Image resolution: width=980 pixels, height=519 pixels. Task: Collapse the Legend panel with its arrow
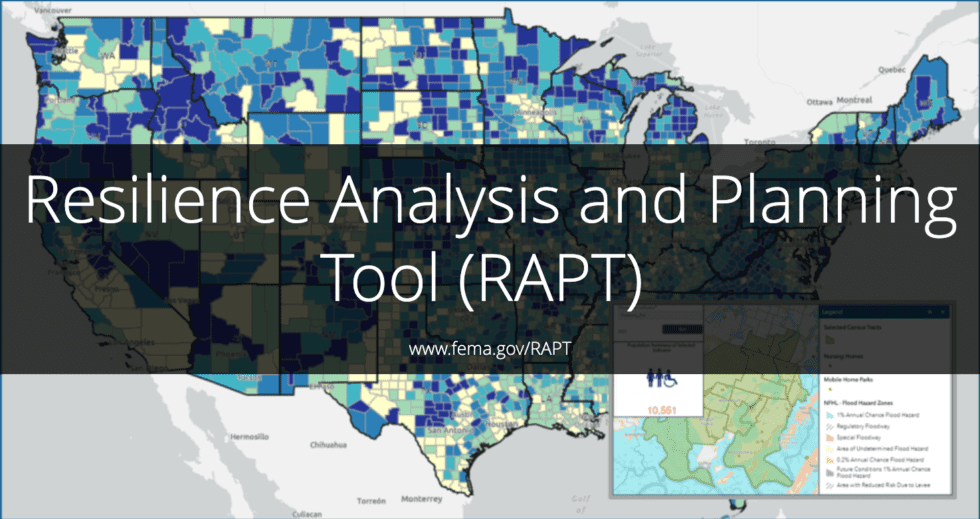pyautogui.click(x=931, y=311)
